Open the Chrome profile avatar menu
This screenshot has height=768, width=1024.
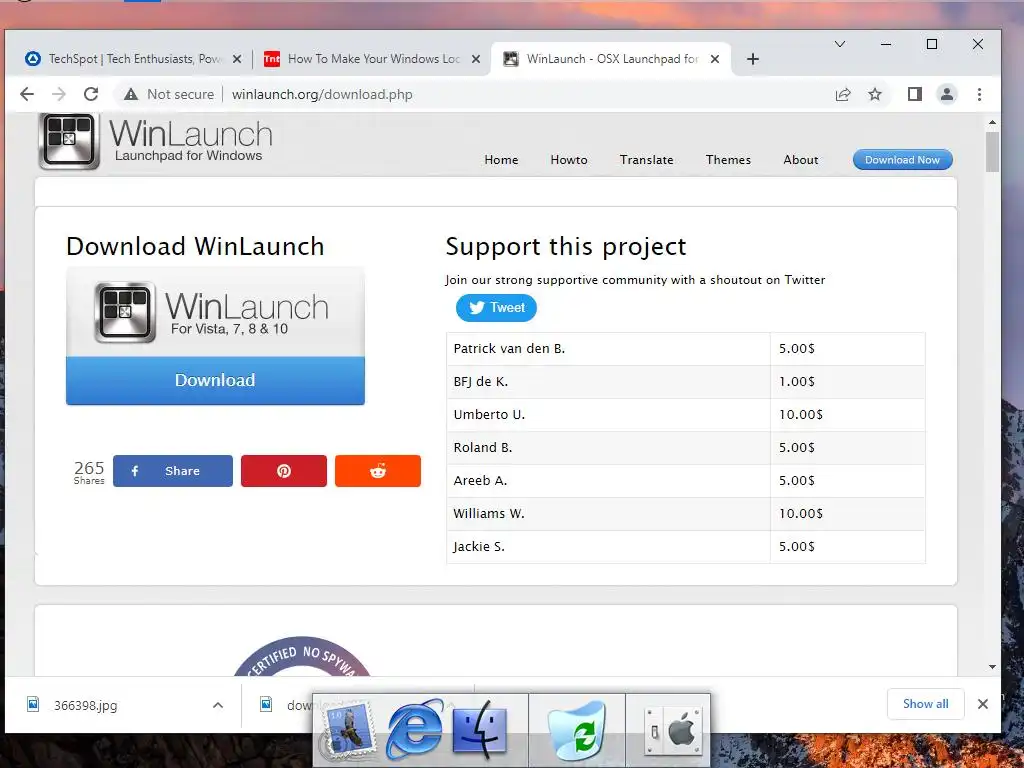[947, 94]
